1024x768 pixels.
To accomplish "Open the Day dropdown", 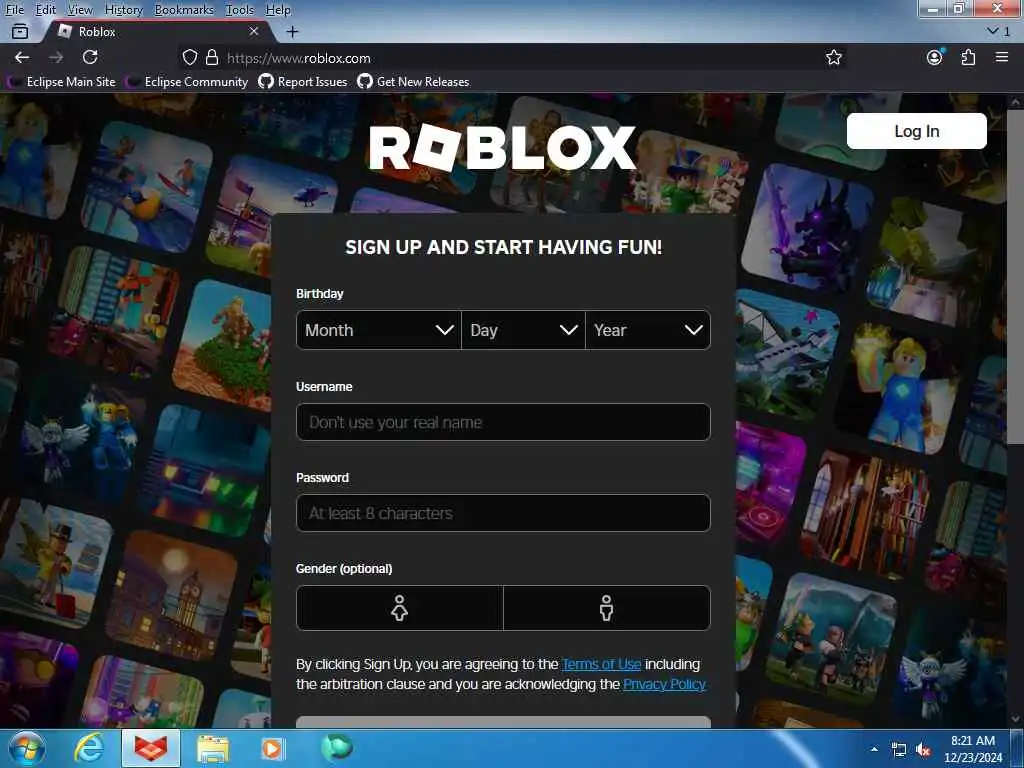I will 523,330.
